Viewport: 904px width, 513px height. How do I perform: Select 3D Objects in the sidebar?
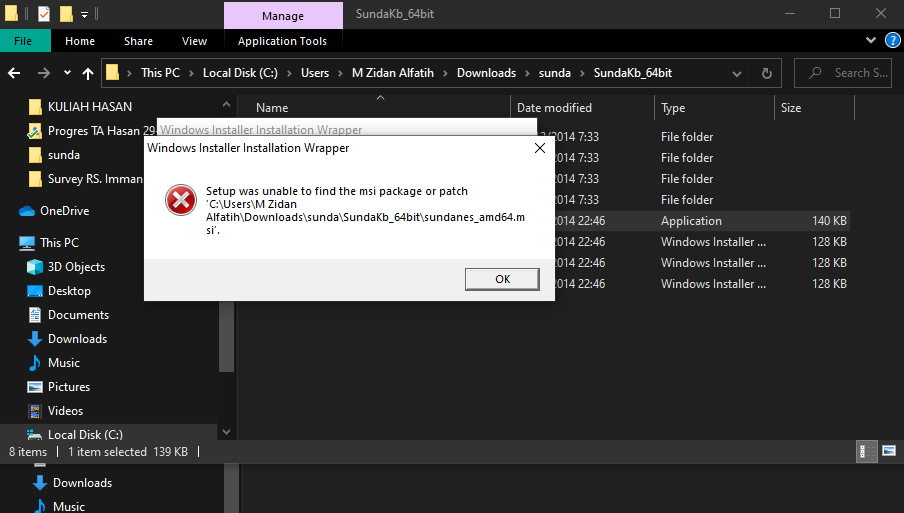76,267
